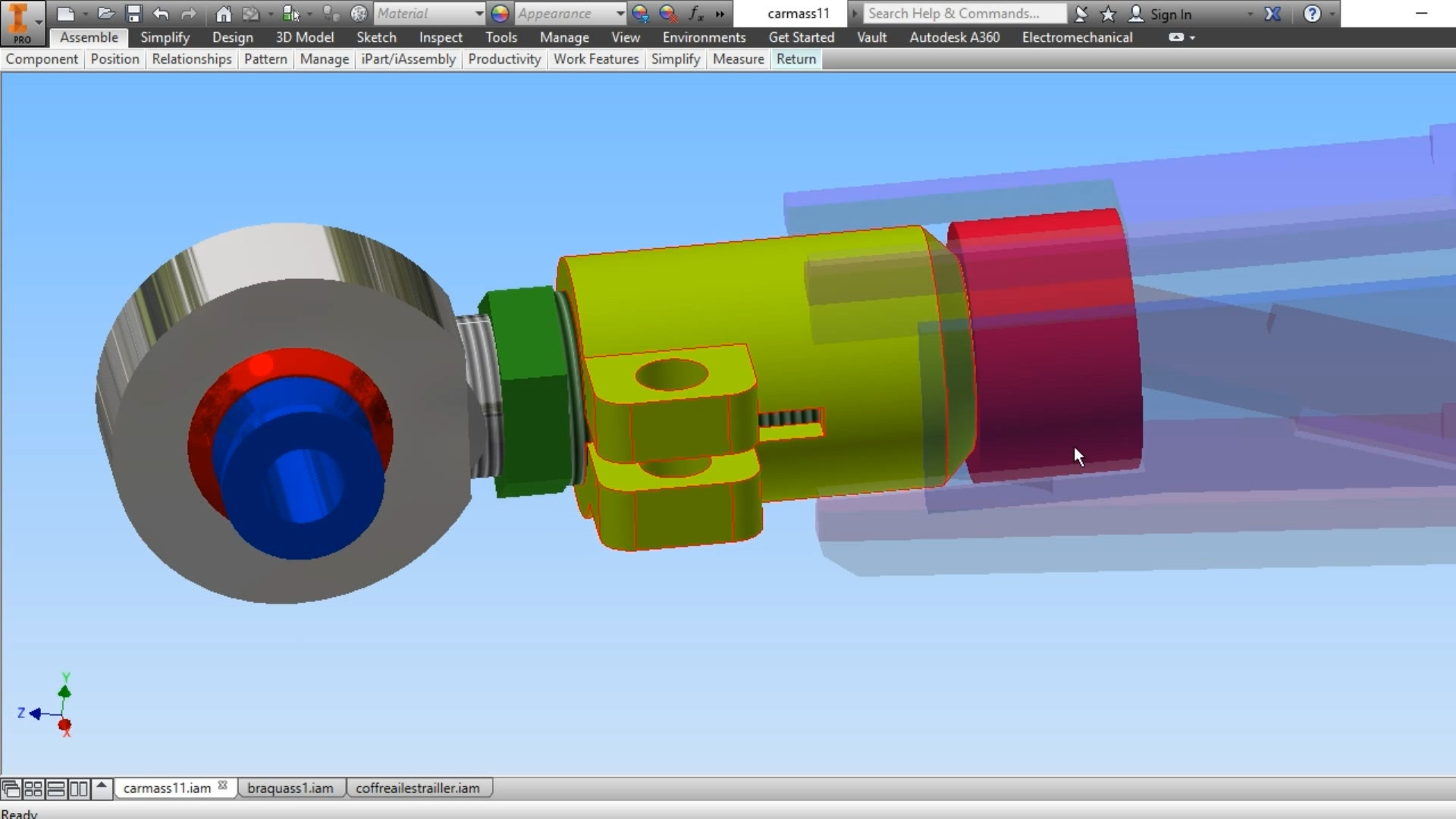Click the Clear appearance overrides icon
The image size is (1456, 819).
[x=668, y=13]
